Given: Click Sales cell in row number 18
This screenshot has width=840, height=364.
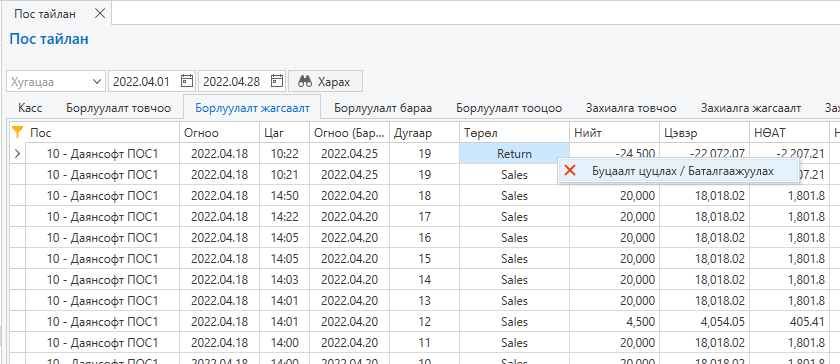Looking at the screenshot, I should (514, 196).
